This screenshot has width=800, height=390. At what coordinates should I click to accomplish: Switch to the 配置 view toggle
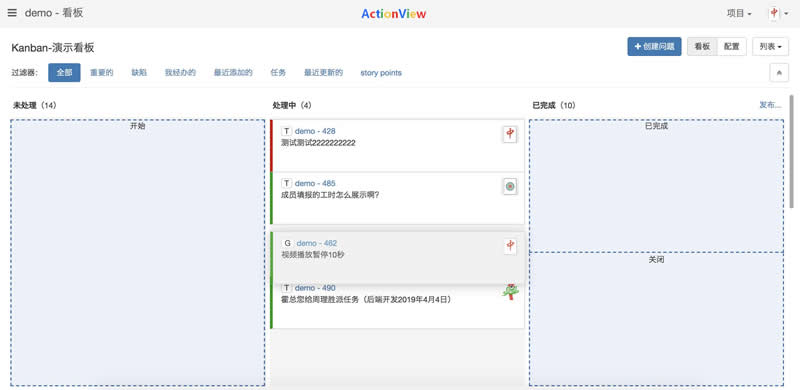(732, 46)
